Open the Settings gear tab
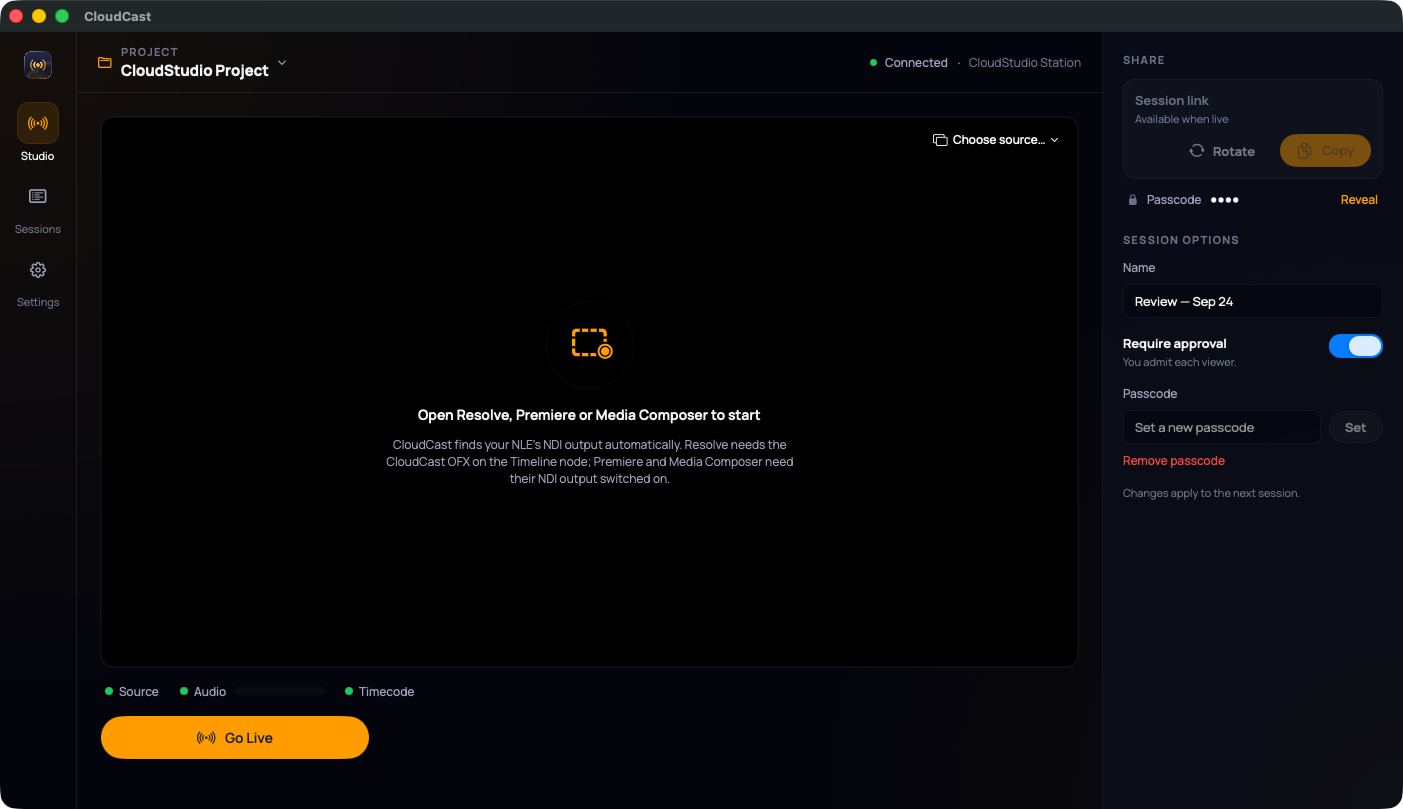This screenshot has width=1403, height=809. [x=38, y=284]
